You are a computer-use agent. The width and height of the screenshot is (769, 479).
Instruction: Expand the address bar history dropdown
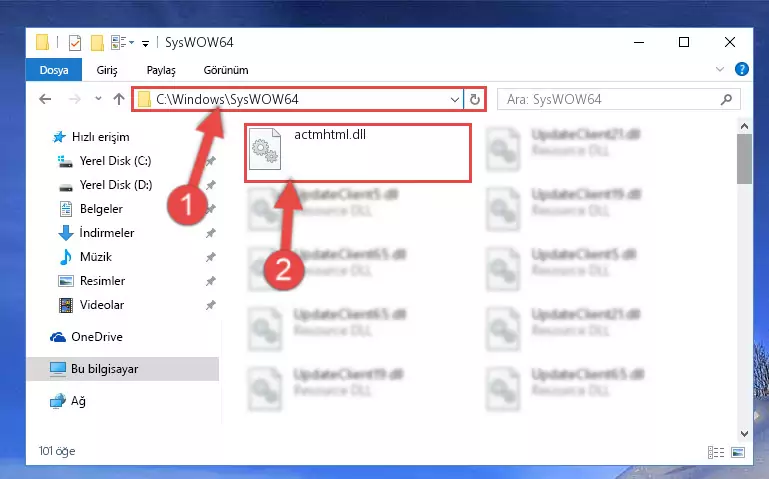pos(455,100)
